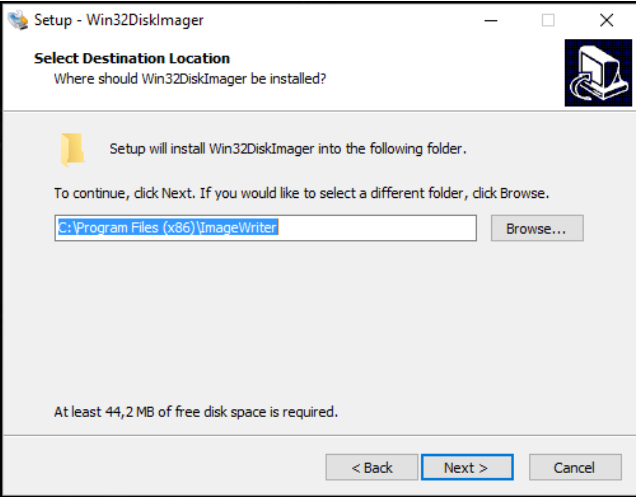Click the 'Where should Win32DiskImager be installed?' subtitle

[x=190, y=78]
